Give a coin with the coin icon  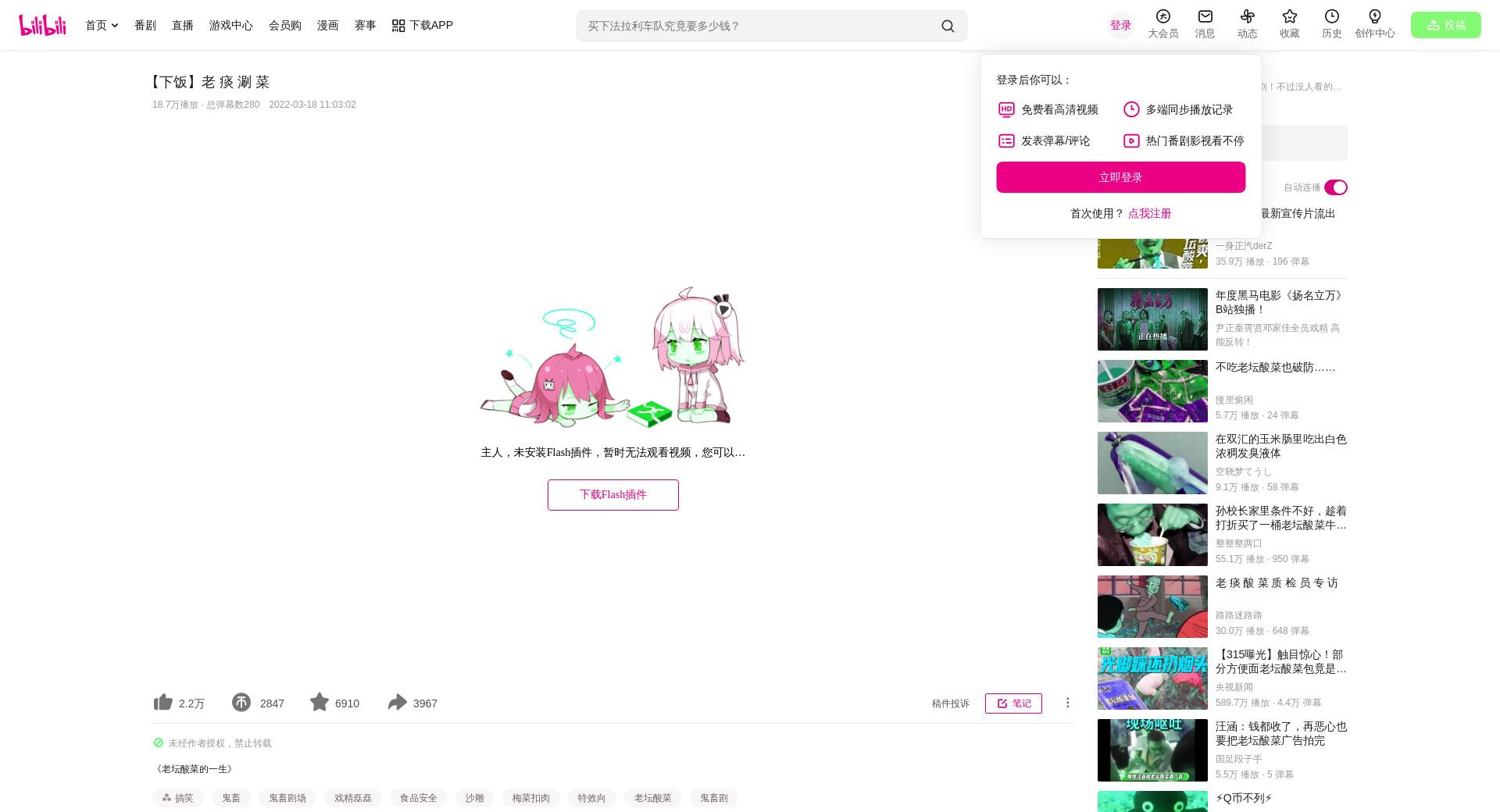pyautogui.click(x=241, y=702)
